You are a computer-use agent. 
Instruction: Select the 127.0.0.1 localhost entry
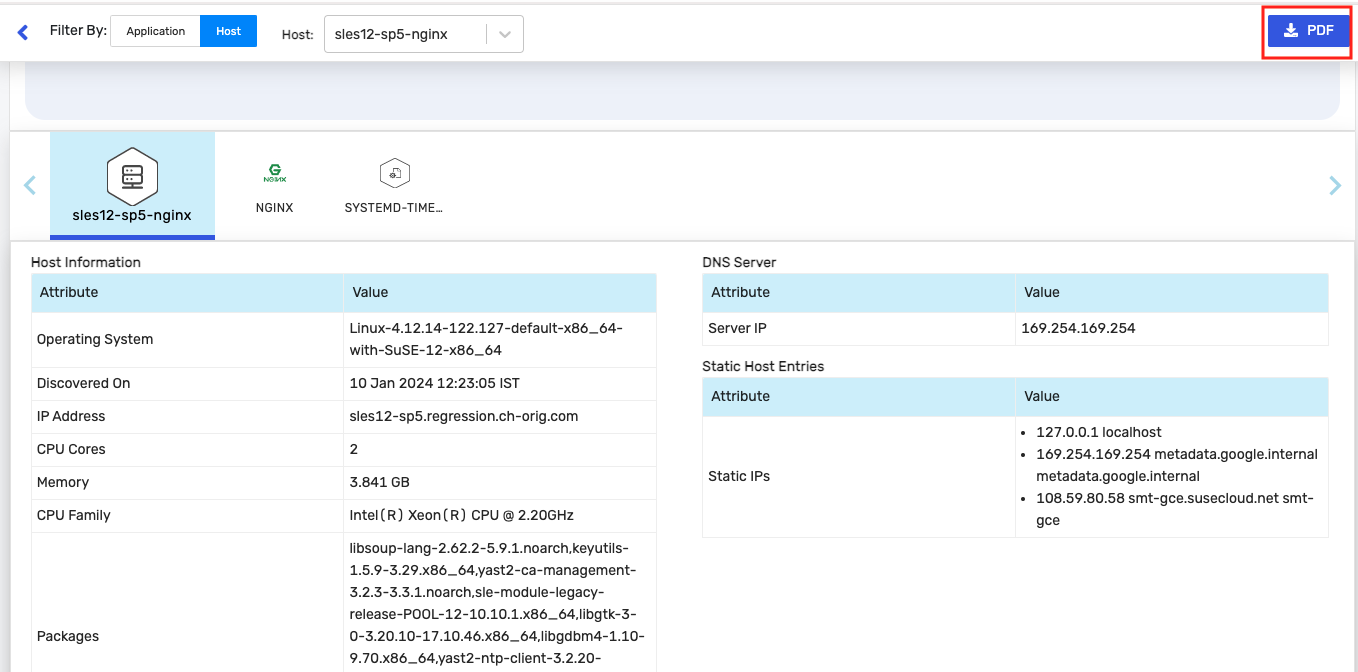point(1098,432)
